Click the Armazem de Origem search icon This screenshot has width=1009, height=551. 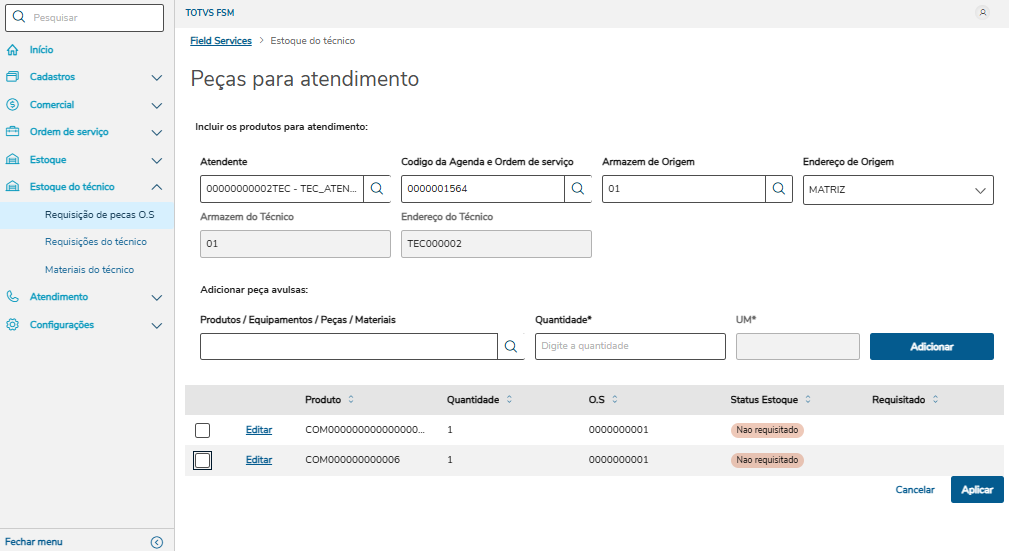tap(779, 188)
